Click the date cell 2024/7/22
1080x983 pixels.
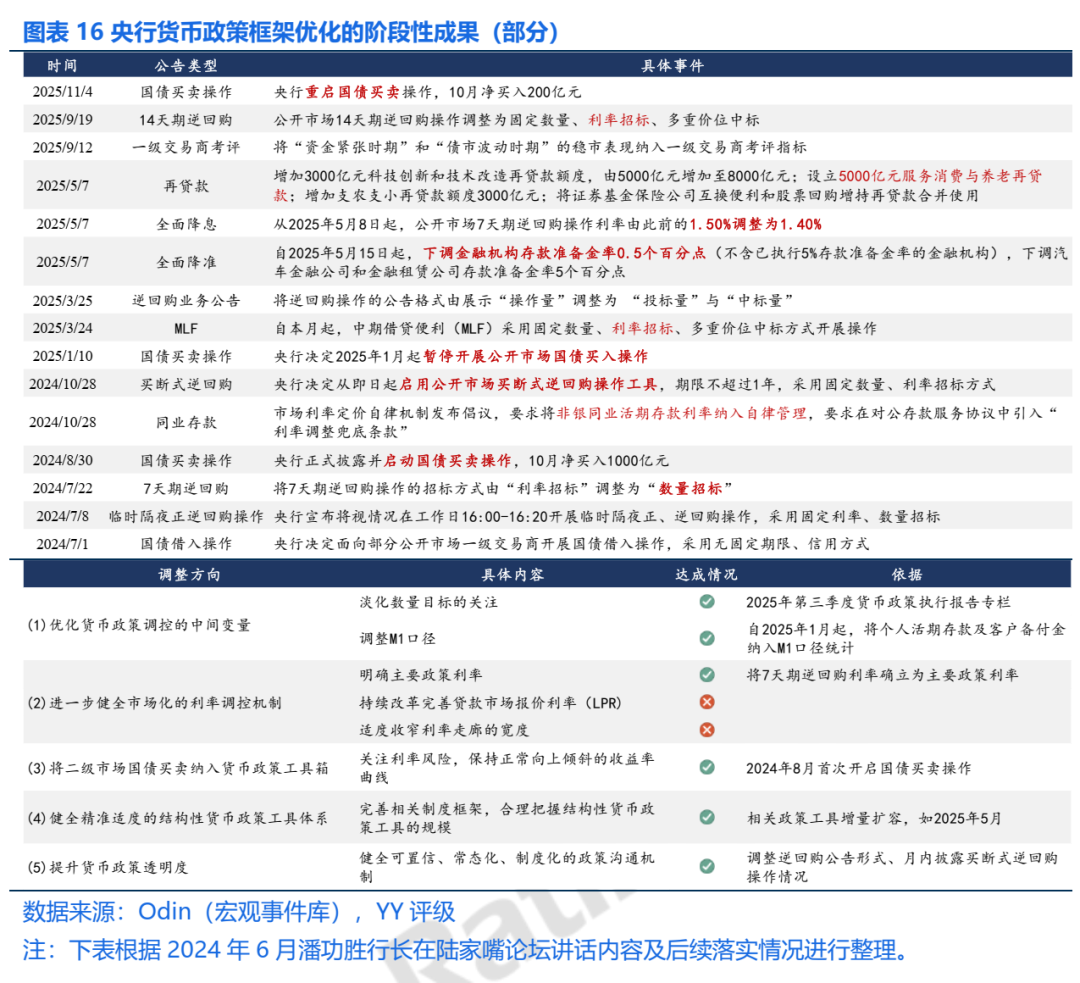coord(63,488)
